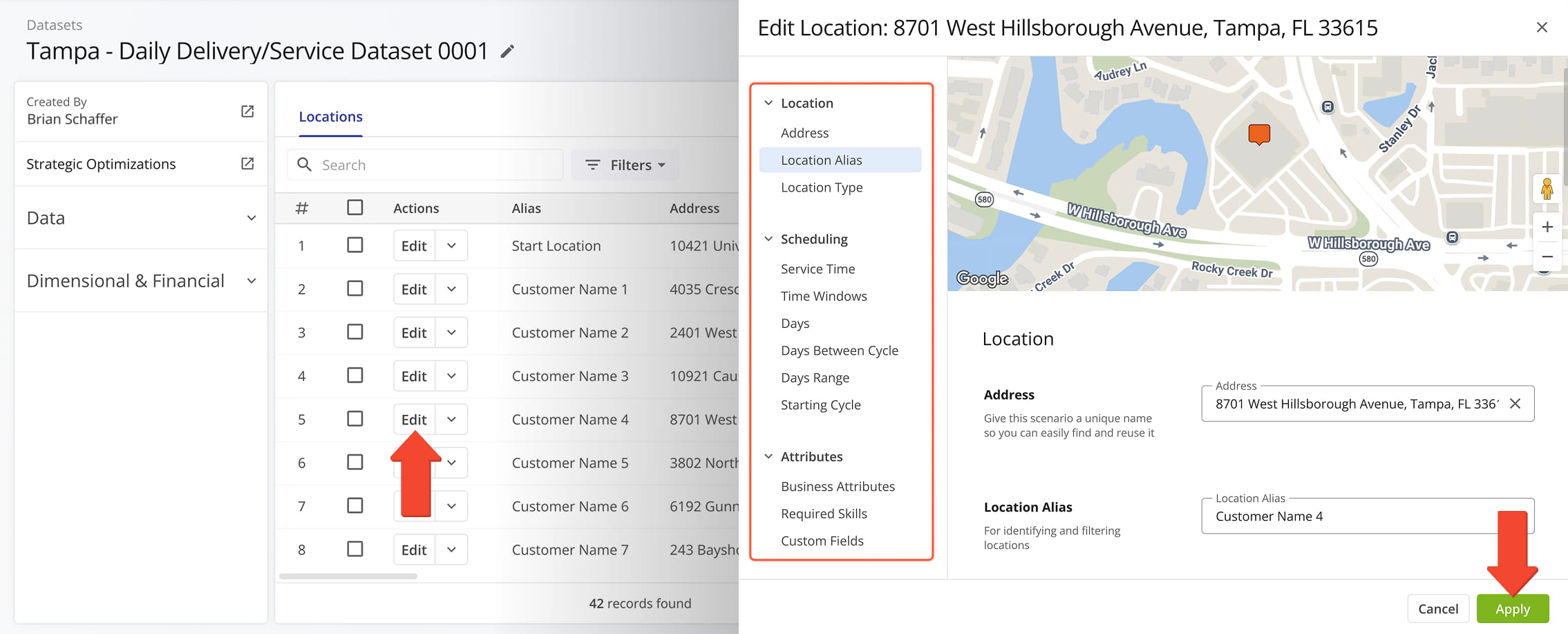The width and height of the screenshot is (1568, 634).
Task: Click the pencil icon to rename dataset
Action: 507,51
